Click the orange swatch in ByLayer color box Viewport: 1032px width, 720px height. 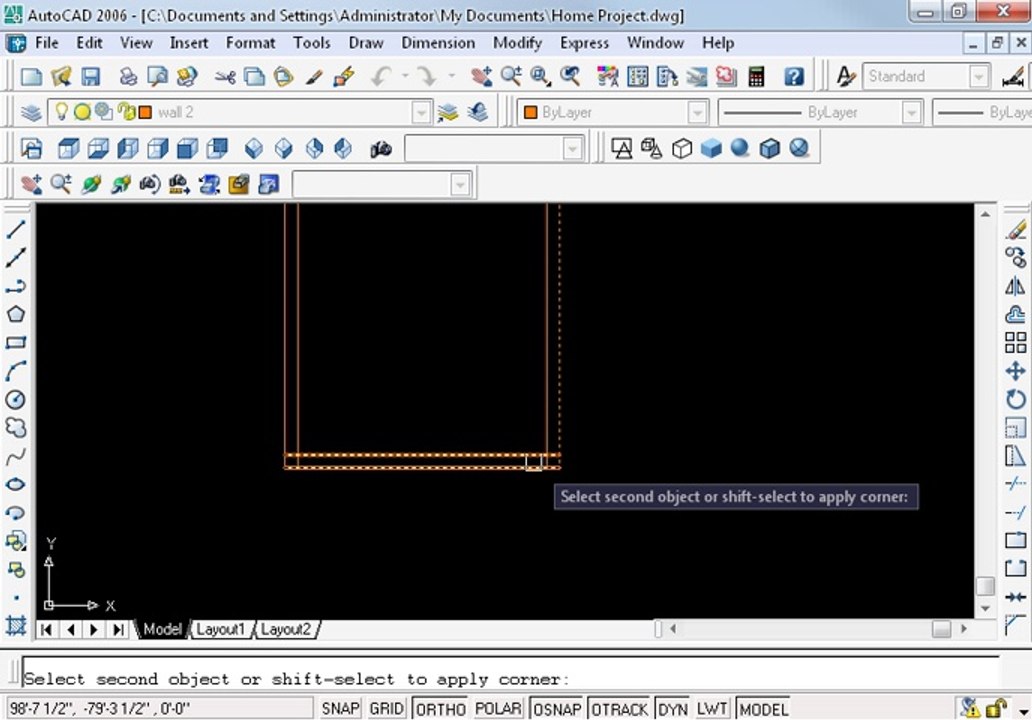tap(530, 113)
